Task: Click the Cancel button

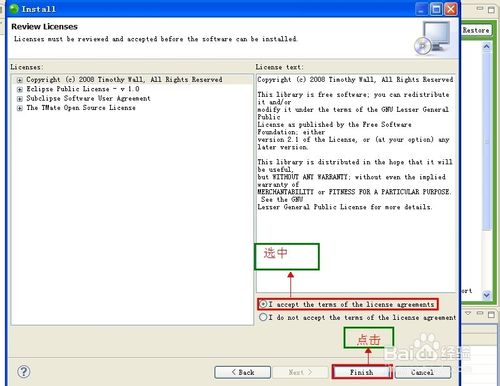Action: pos(423,372)
